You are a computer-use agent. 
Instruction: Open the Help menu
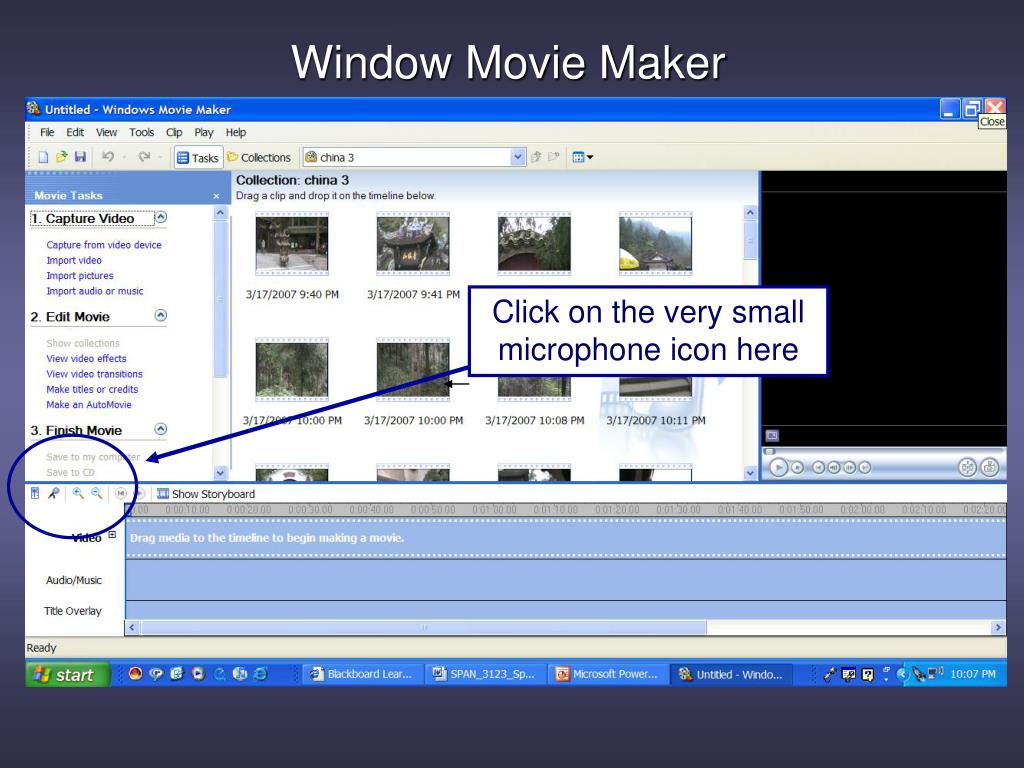(236, 133)
